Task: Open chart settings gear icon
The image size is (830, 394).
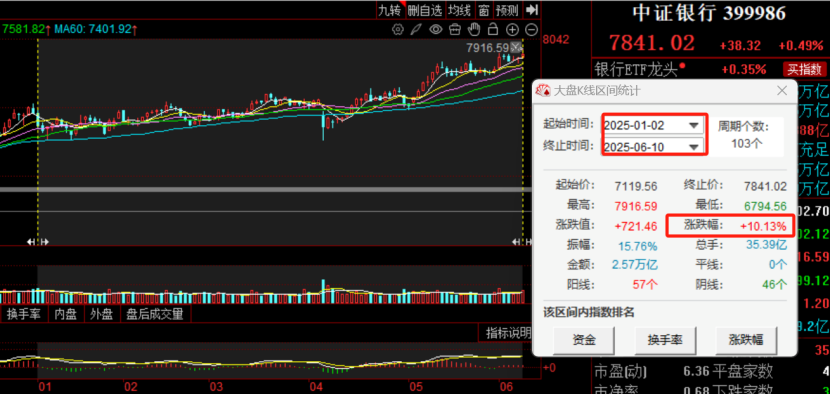Action: 398,30
